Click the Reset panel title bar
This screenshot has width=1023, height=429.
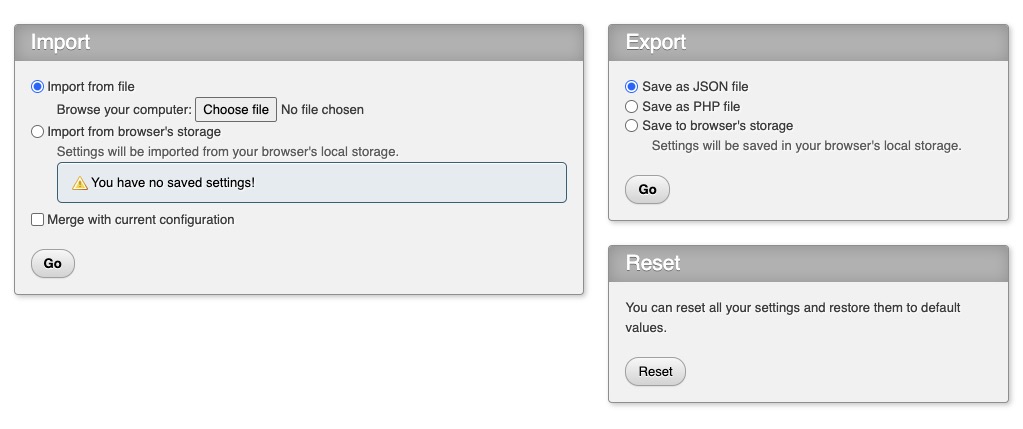(x=808, y=263)
